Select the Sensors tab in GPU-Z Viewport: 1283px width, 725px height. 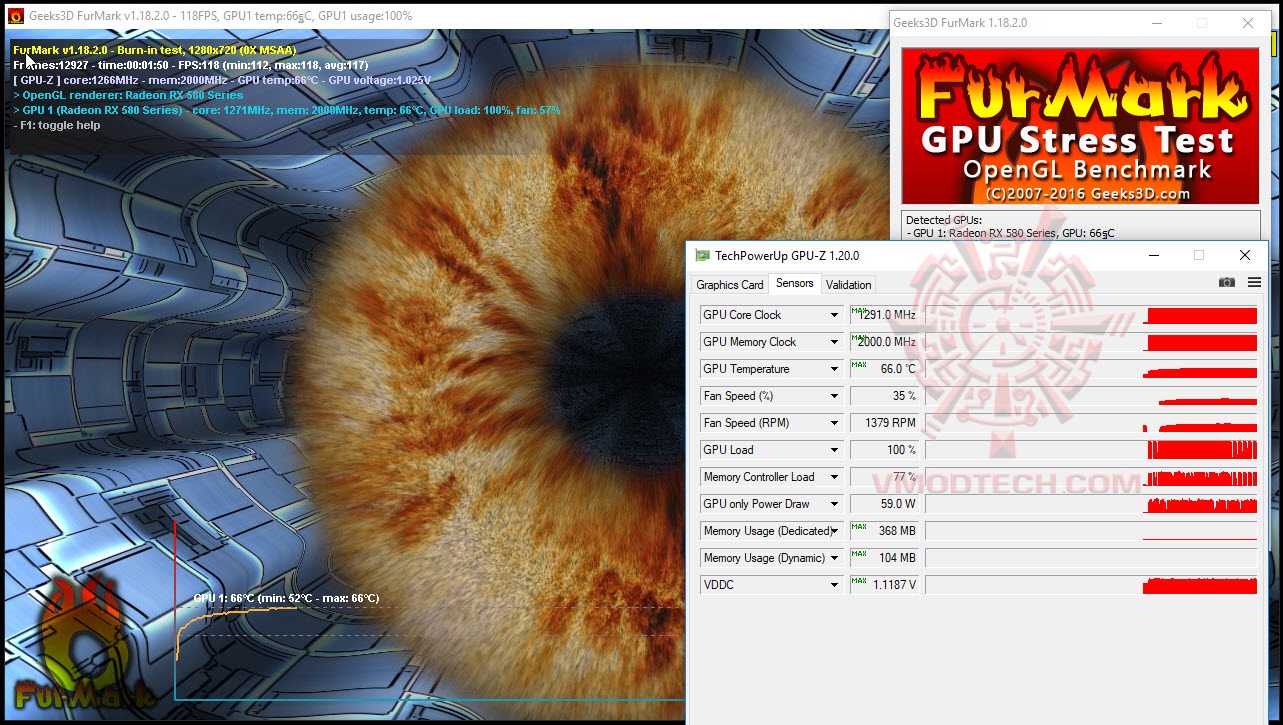click(x=795, y=283)
